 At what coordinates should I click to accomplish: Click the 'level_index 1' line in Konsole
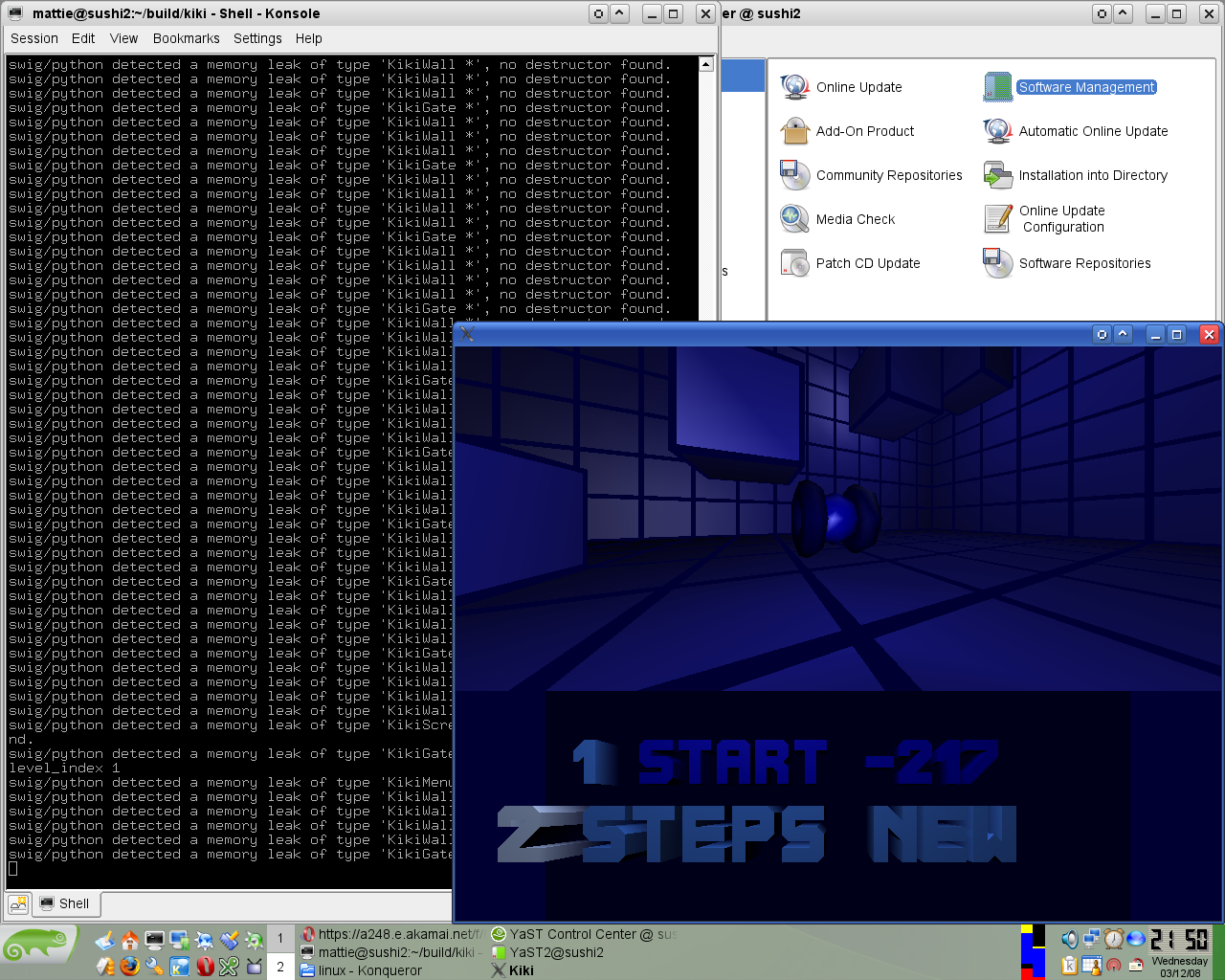click(64, 768)
